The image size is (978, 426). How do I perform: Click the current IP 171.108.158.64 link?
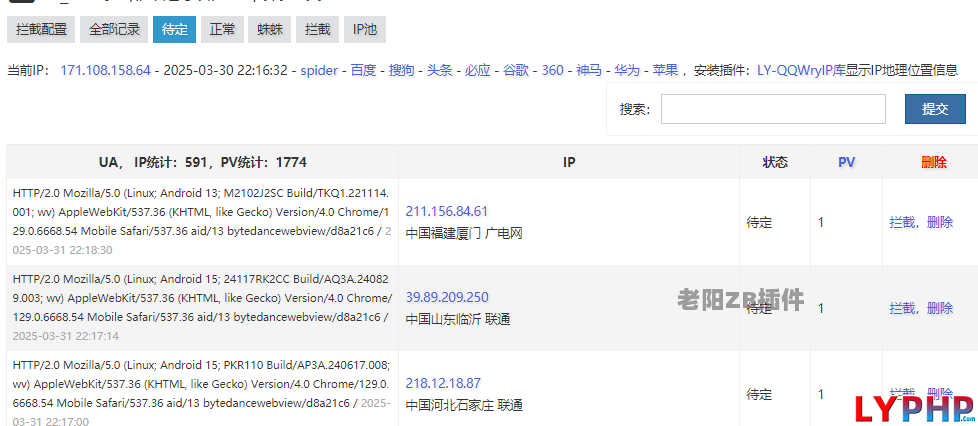pos(105,70)
